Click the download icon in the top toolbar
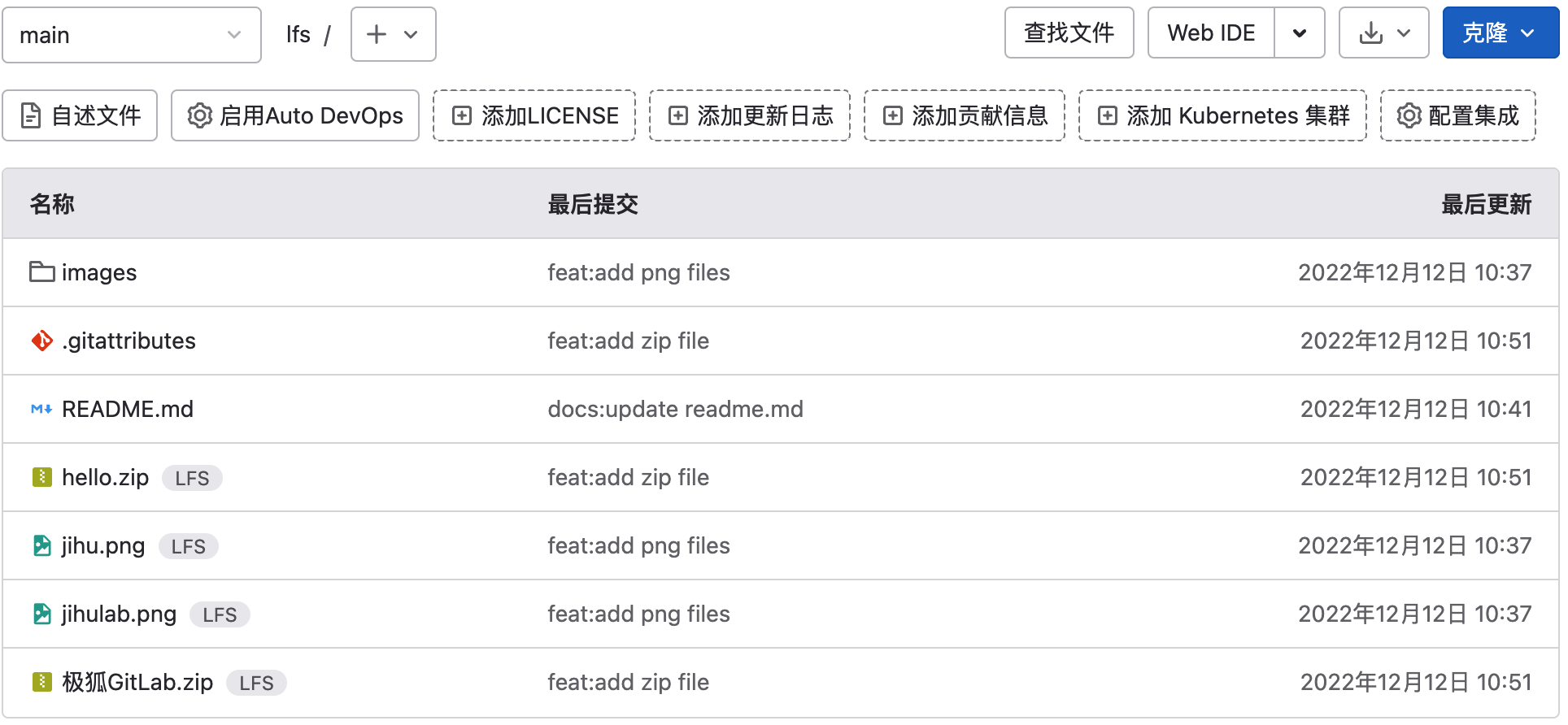 [1371, 33]
